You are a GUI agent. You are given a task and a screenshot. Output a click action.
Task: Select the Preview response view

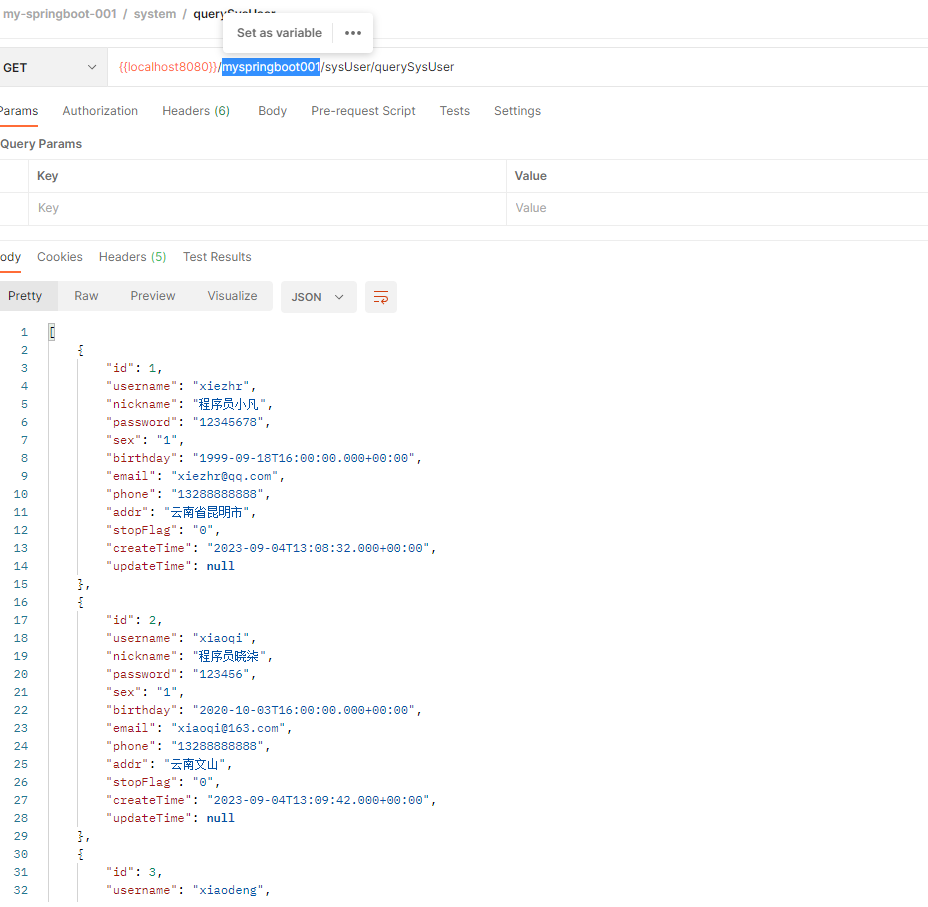click(153, 296)
